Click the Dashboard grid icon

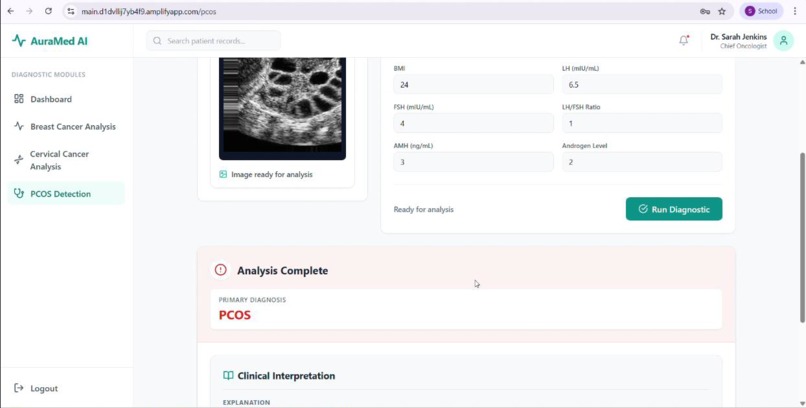[19, 99]
